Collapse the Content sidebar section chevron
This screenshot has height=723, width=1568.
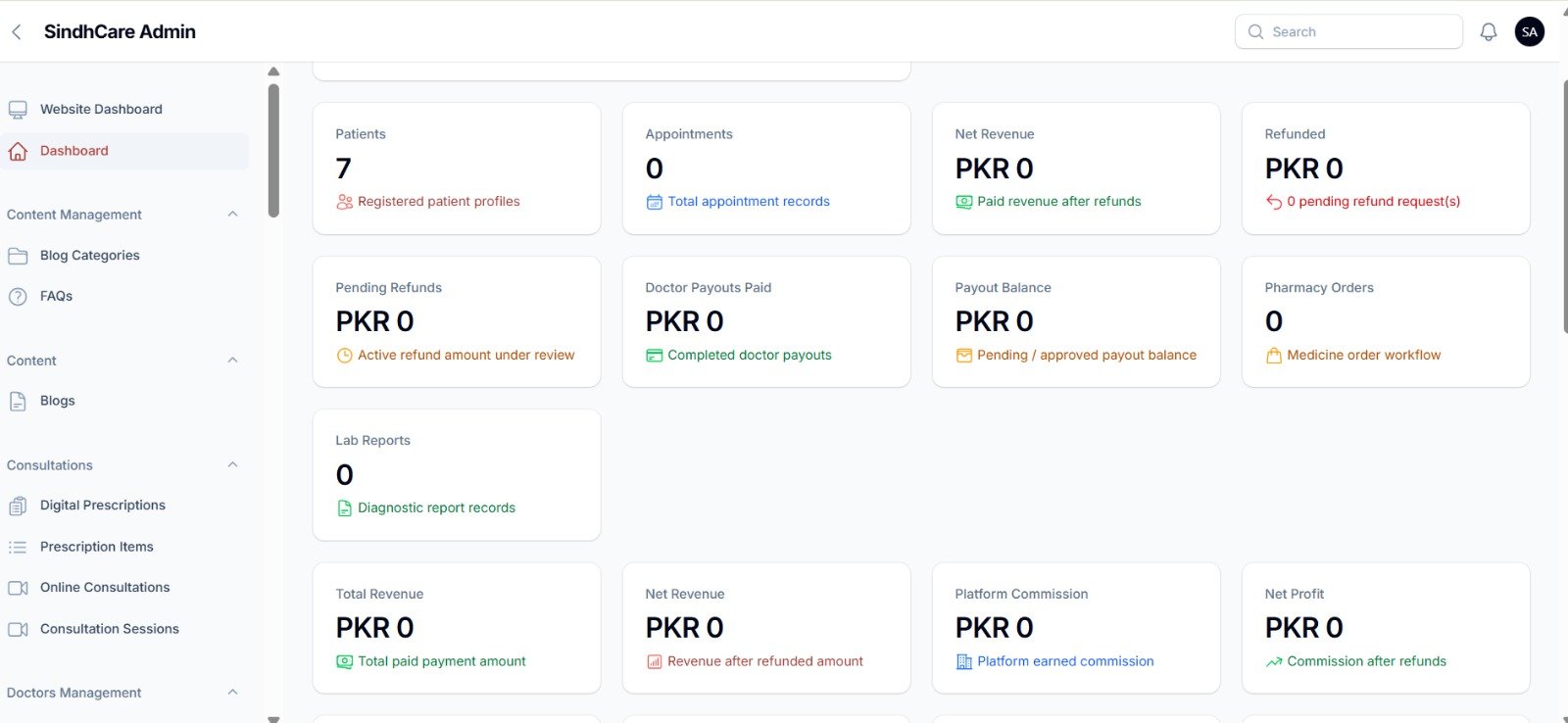(x=232, y=361)
